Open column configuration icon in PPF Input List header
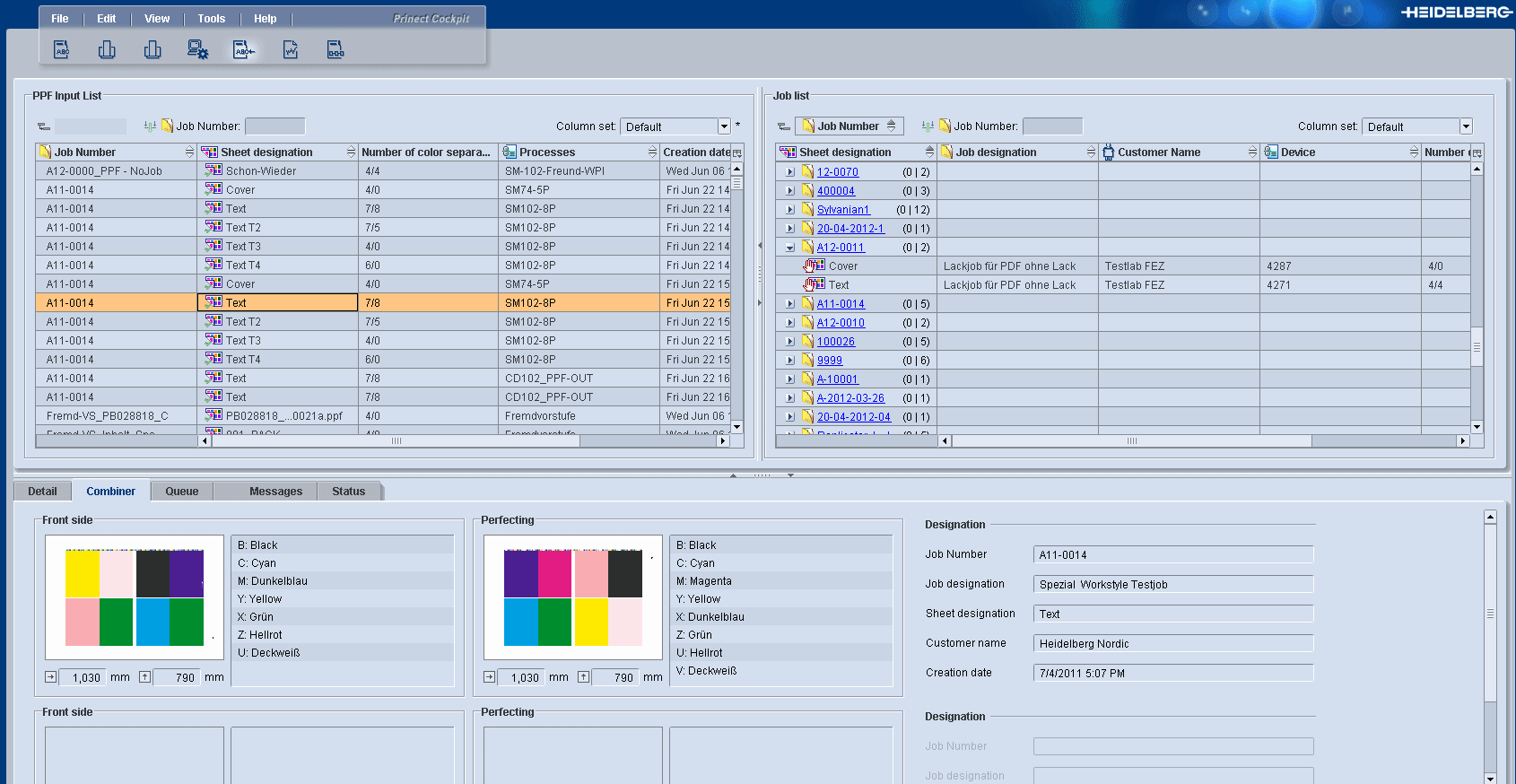Image resolution: width=1516 pixels, height=784 pixels. pyautogui.click(x=737, y=153)
